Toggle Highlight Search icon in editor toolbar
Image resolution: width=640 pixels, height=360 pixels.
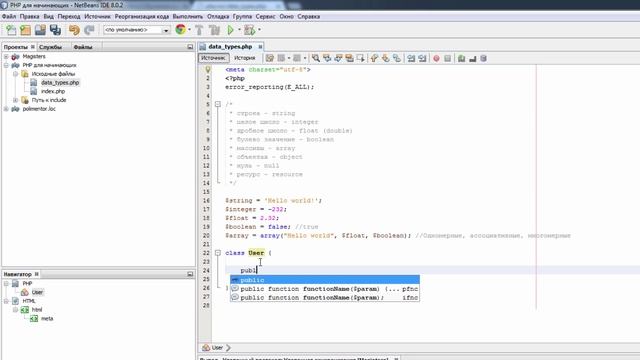349,58
